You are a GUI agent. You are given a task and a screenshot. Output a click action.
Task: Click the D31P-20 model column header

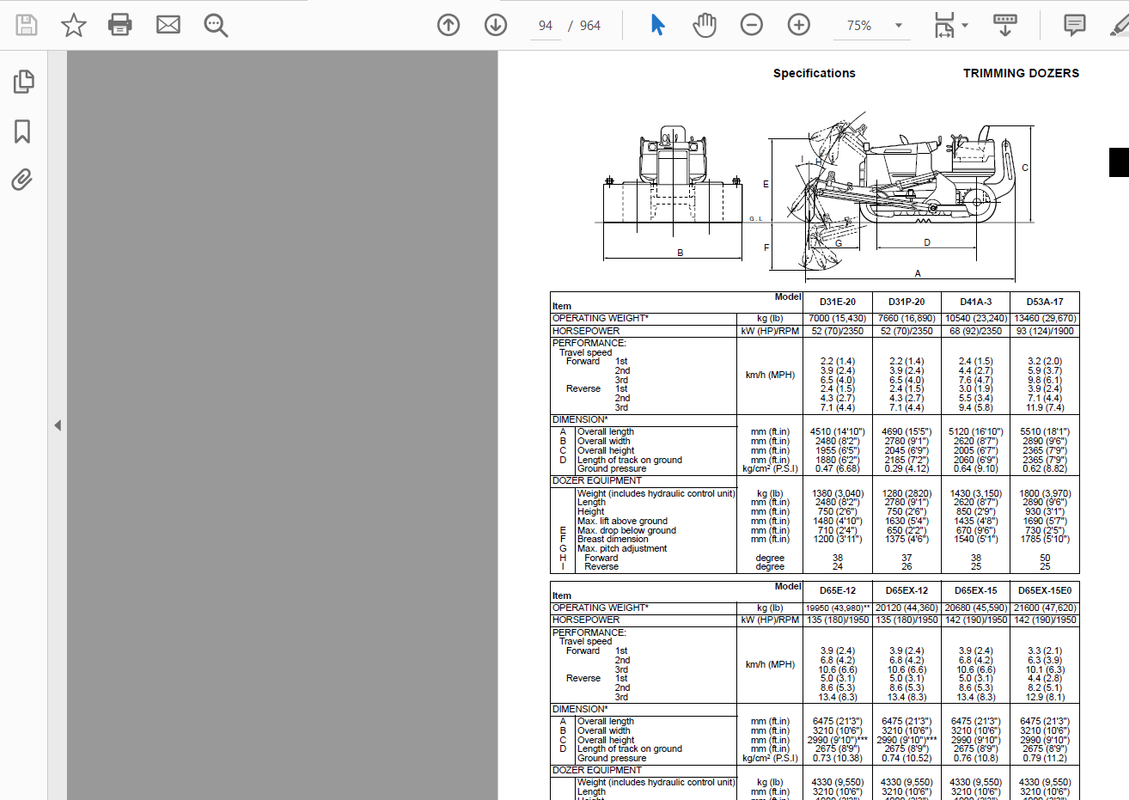(907, 302)
